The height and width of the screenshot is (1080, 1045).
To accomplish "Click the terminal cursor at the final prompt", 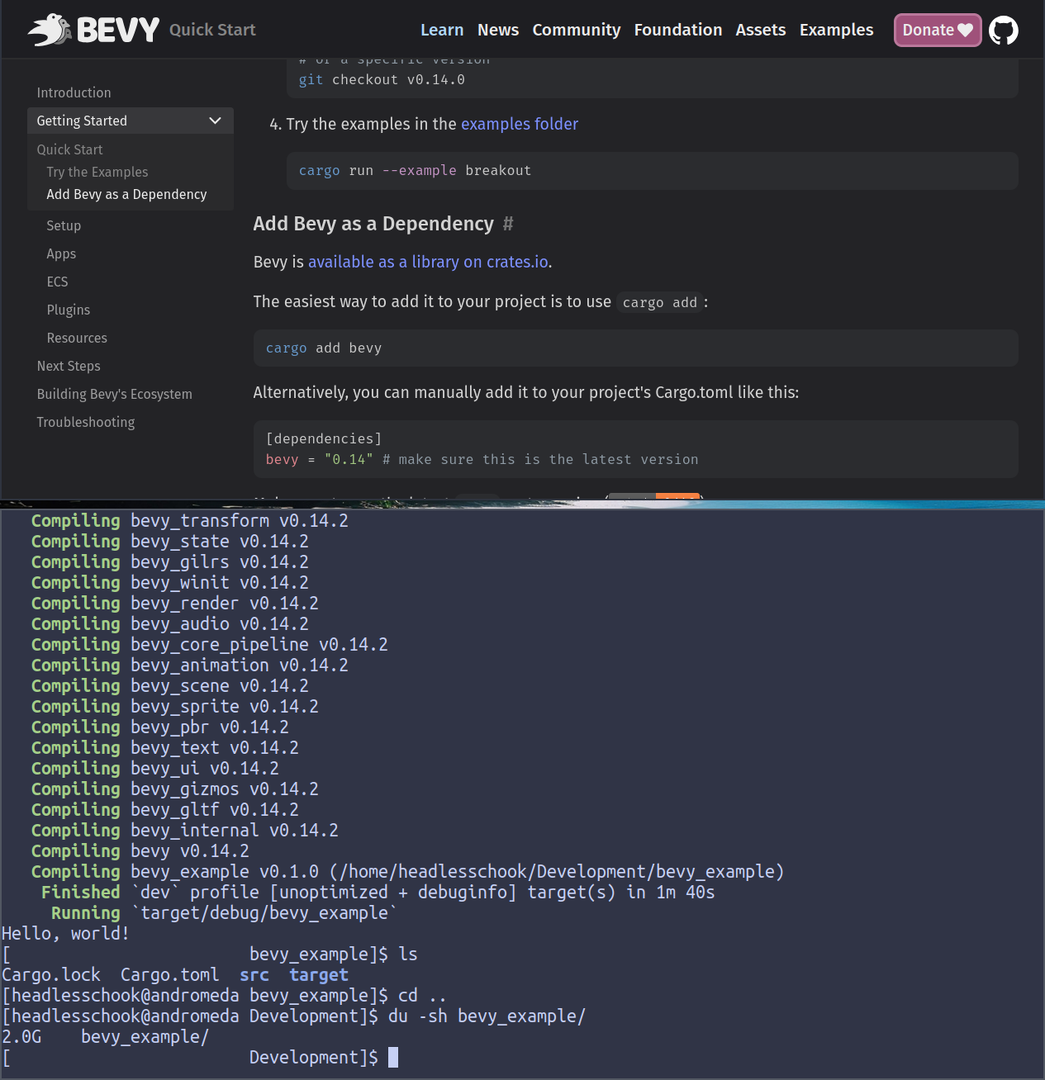I will [x=393, y=1058].
